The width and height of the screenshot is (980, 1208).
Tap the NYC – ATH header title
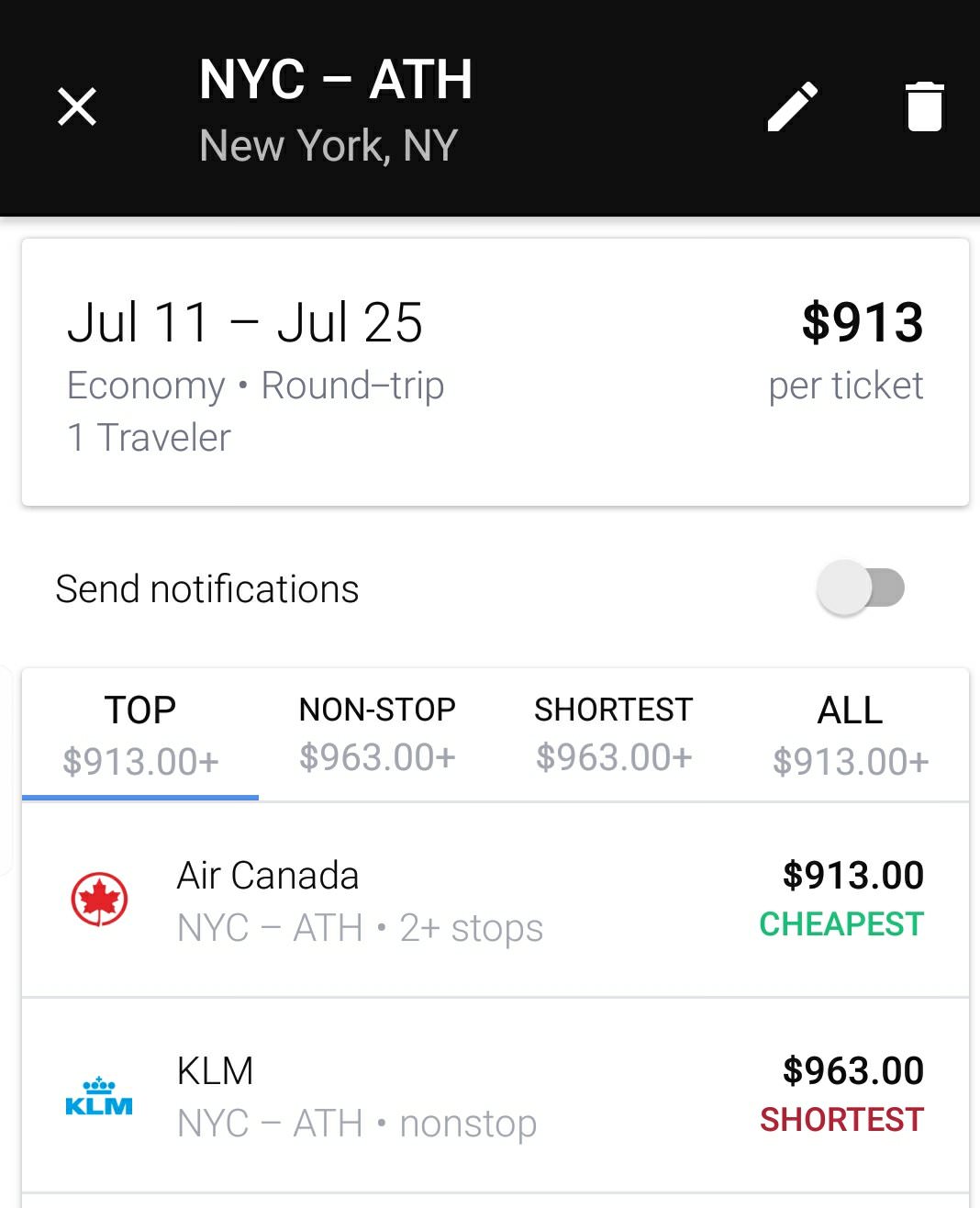(x=336, y=80)
